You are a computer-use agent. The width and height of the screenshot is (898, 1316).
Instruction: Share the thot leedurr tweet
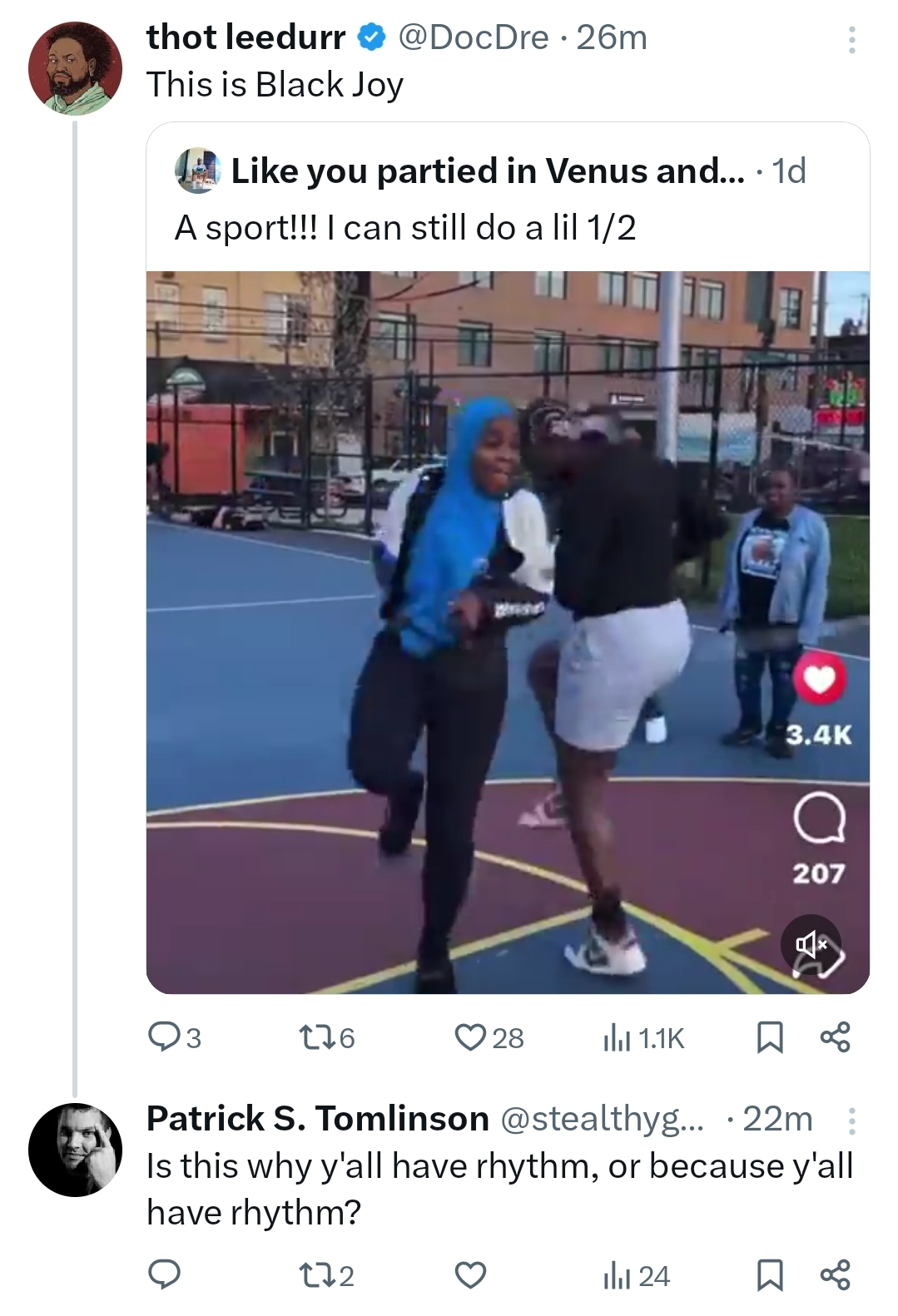[x=835, y=1037]
